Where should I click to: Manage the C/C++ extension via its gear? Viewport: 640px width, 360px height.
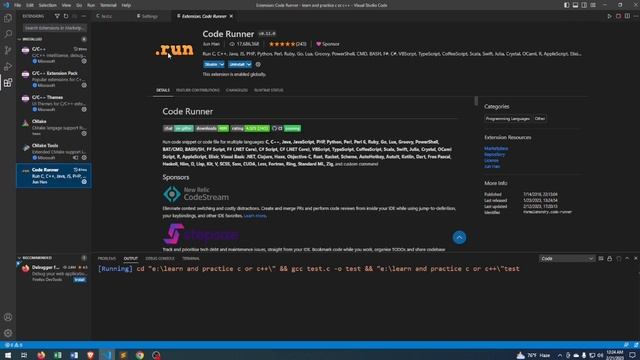coord(84,61)
